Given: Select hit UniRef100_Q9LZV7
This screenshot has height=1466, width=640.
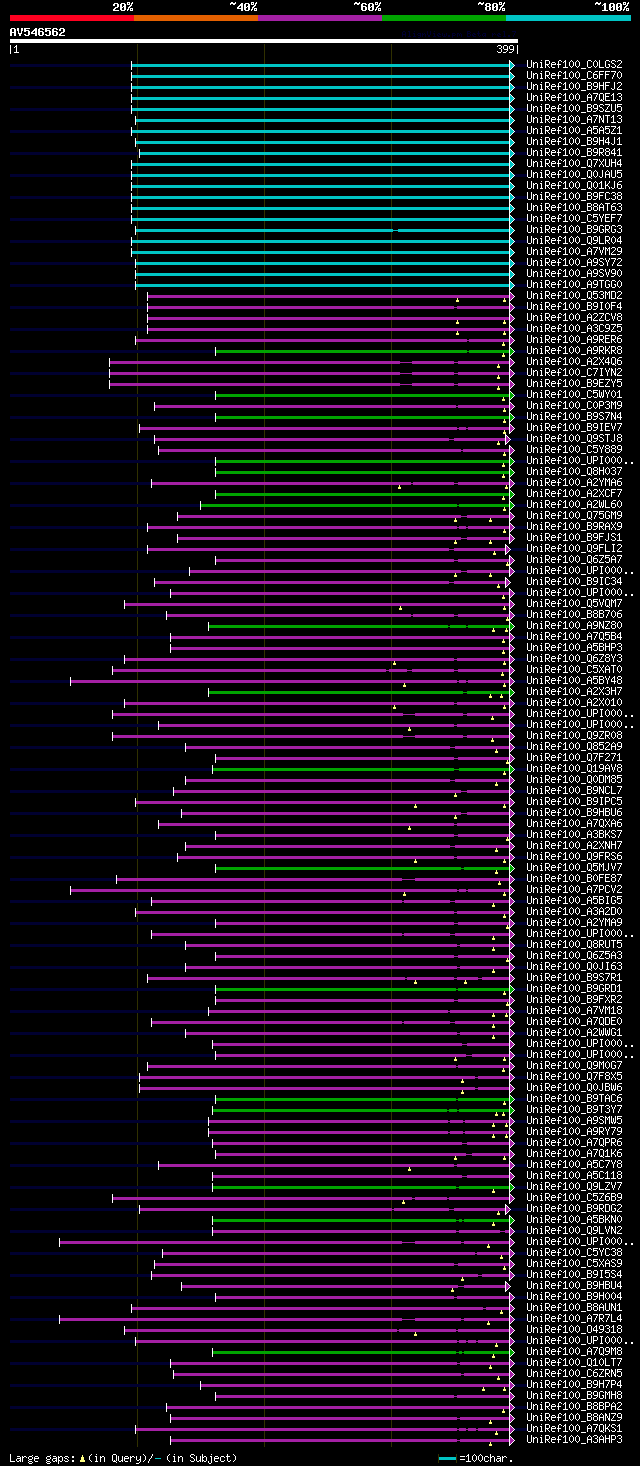Looking at the screenshot, I should pyautogui.click(x=573, y=1187).
